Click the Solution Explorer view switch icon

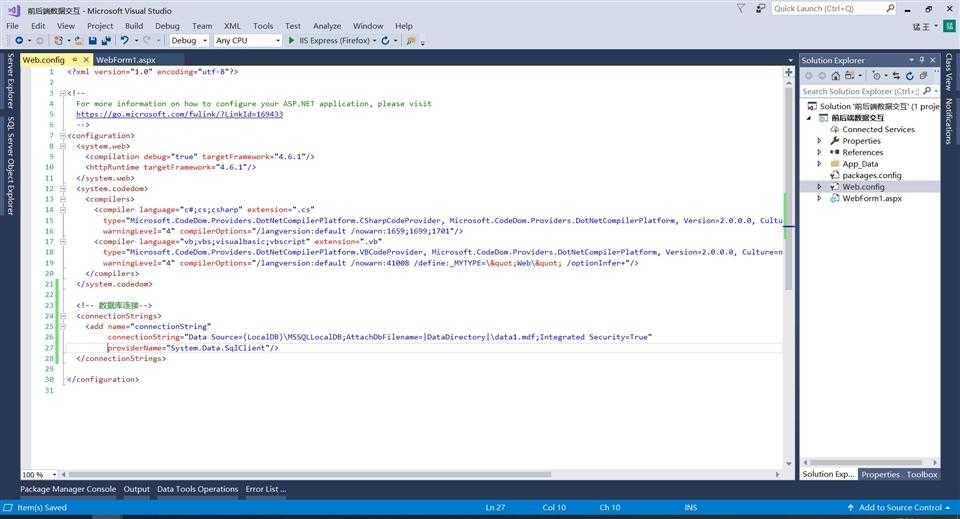850,76
